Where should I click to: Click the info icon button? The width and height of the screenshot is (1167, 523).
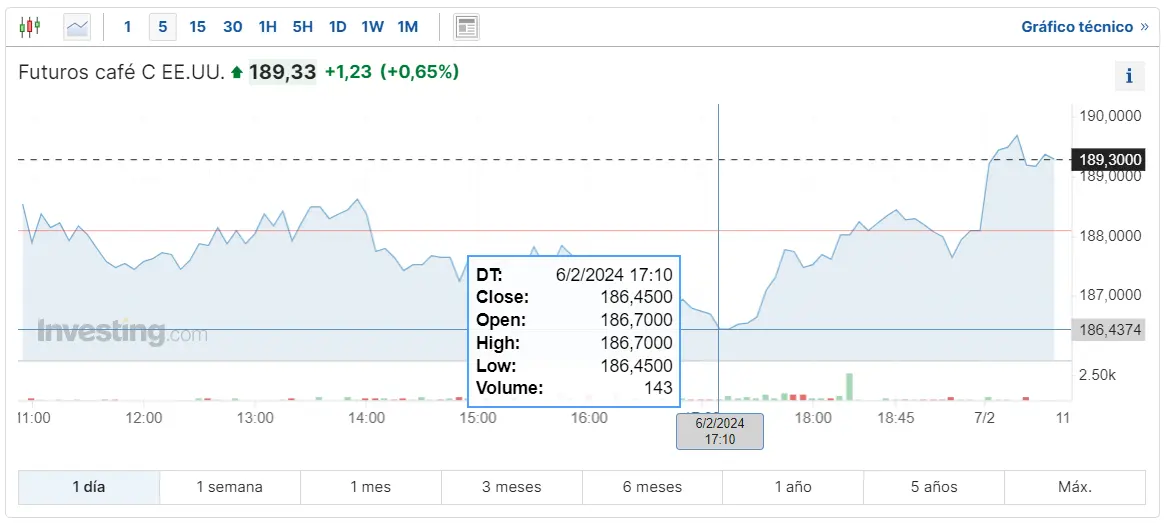click(1129, 75)
